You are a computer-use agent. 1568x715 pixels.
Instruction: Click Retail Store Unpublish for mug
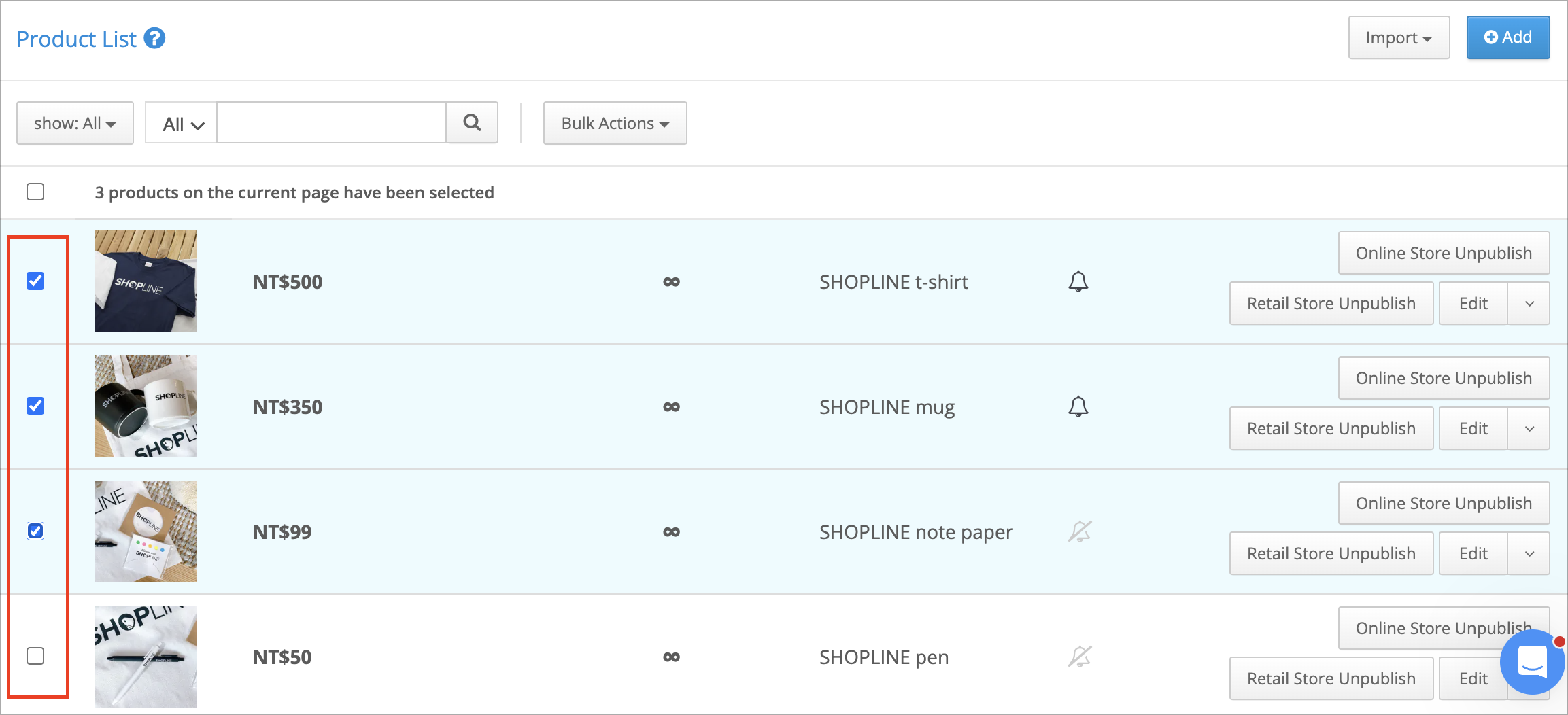pos(1331,428)
